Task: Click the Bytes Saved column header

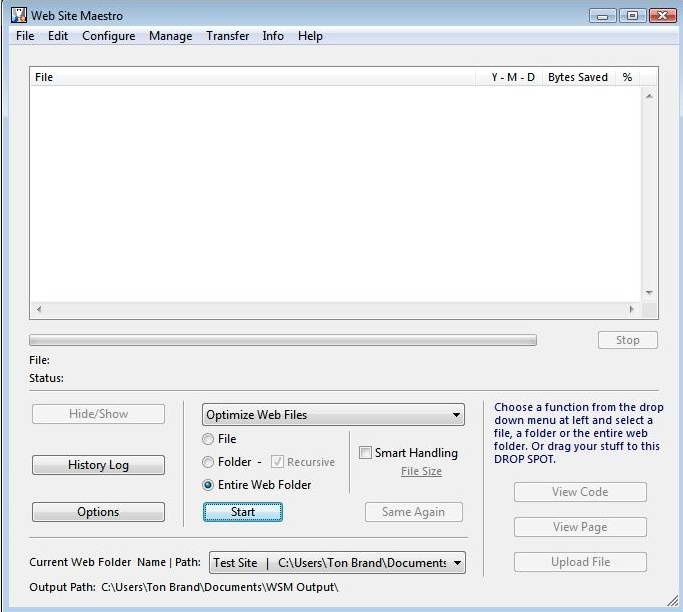Action: [x=578, y=77]
